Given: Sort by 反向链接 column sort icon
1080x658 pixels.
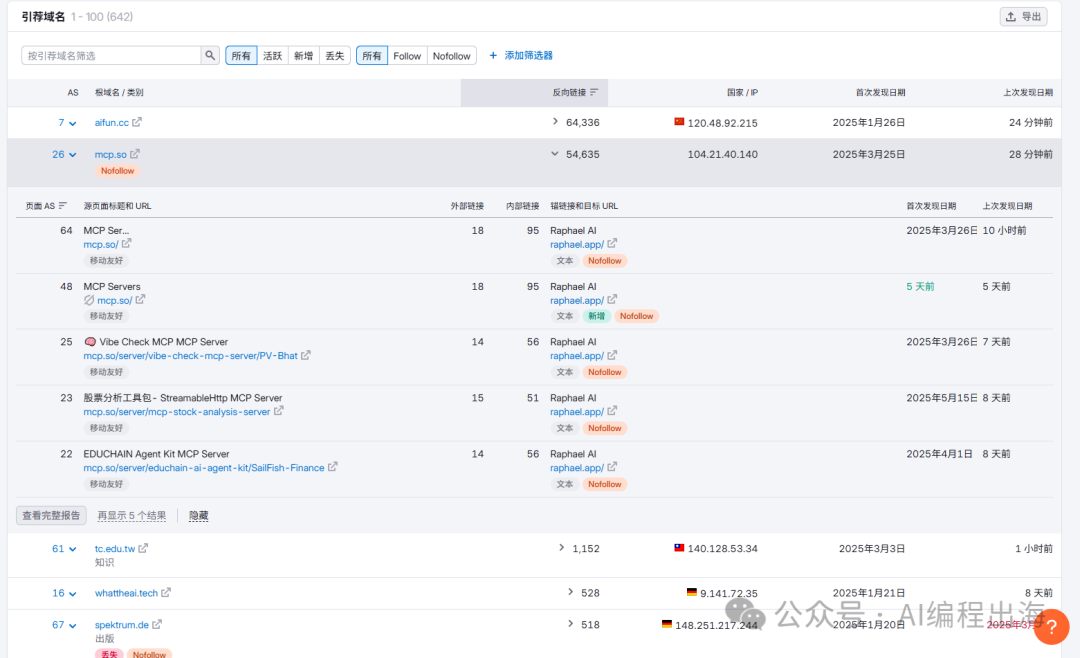Looking at the screenshot, I should [594, 92].
